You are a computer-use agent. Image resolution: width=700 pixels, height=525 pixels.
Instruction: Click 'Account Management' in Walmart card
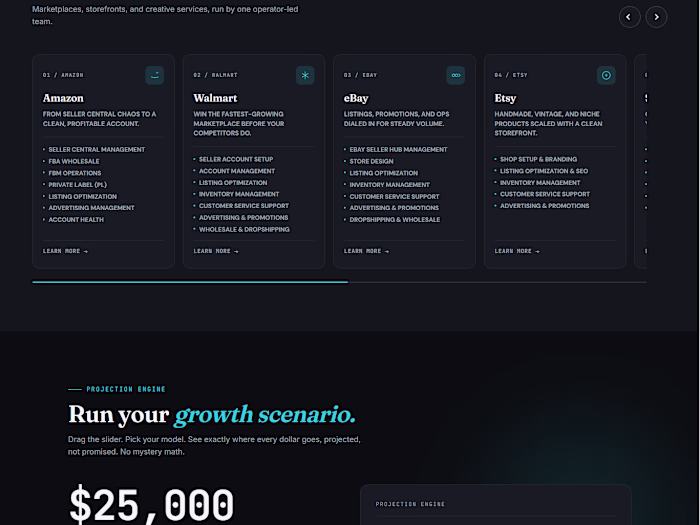click(x=237, y=171)
